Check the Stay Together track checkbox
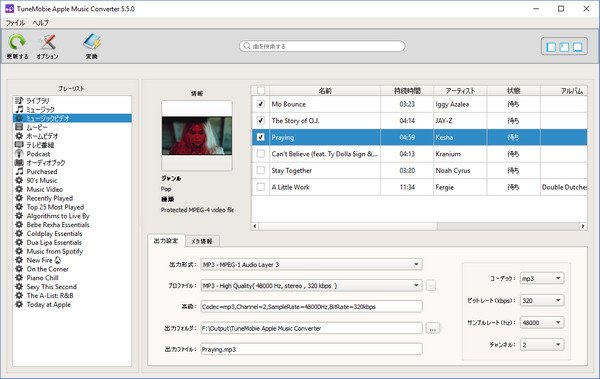Viewport: 600px width, 379px height. tap(261, 170)
